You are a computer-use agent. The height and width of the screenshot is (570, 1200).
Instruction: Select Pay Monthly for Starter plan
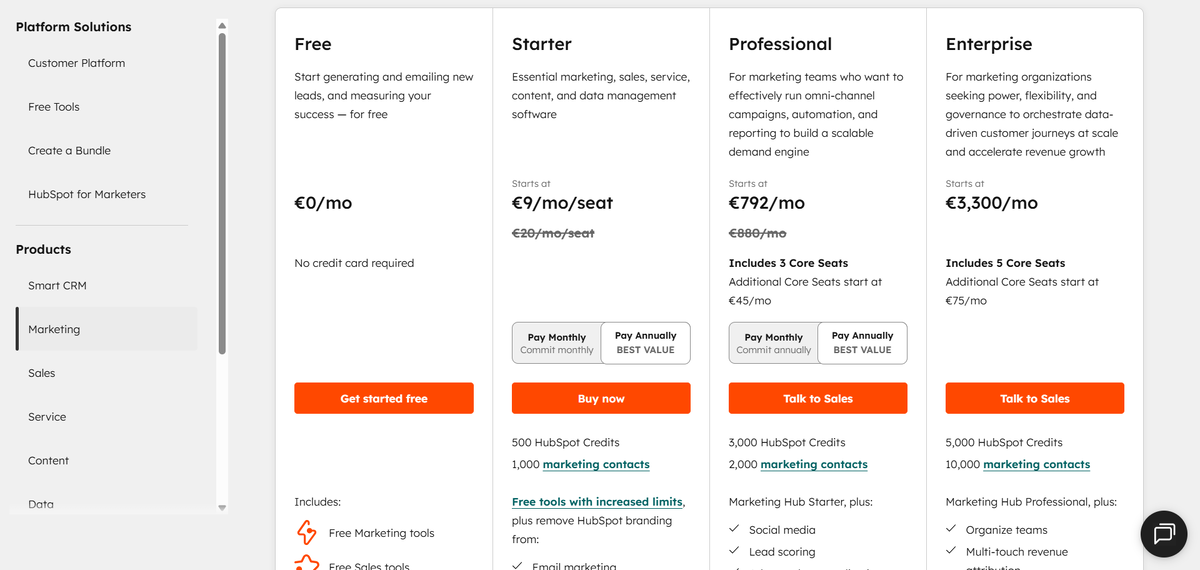coord(557,343)
